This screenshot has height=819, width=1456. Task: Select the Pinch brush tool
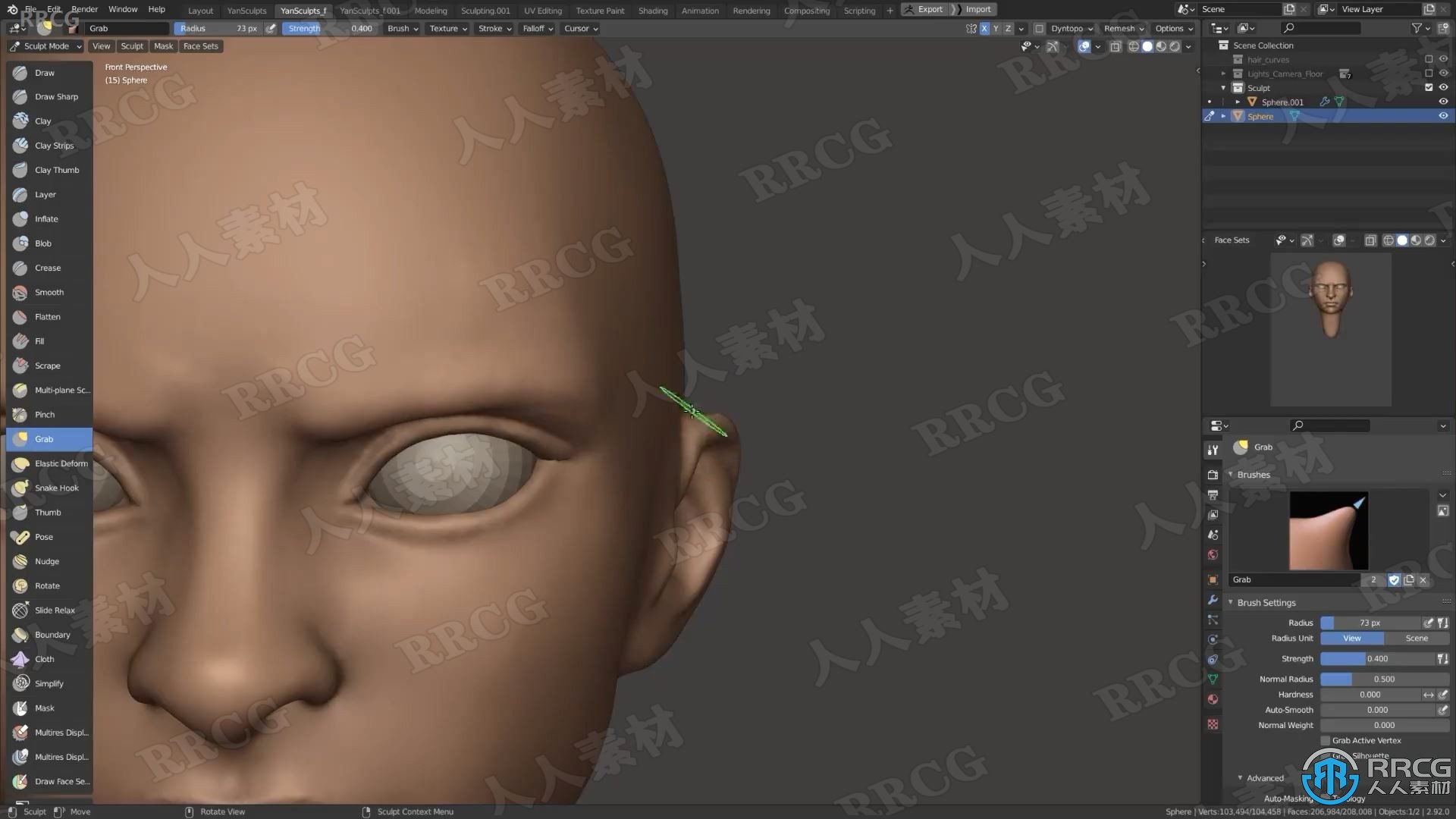point(45,414)
